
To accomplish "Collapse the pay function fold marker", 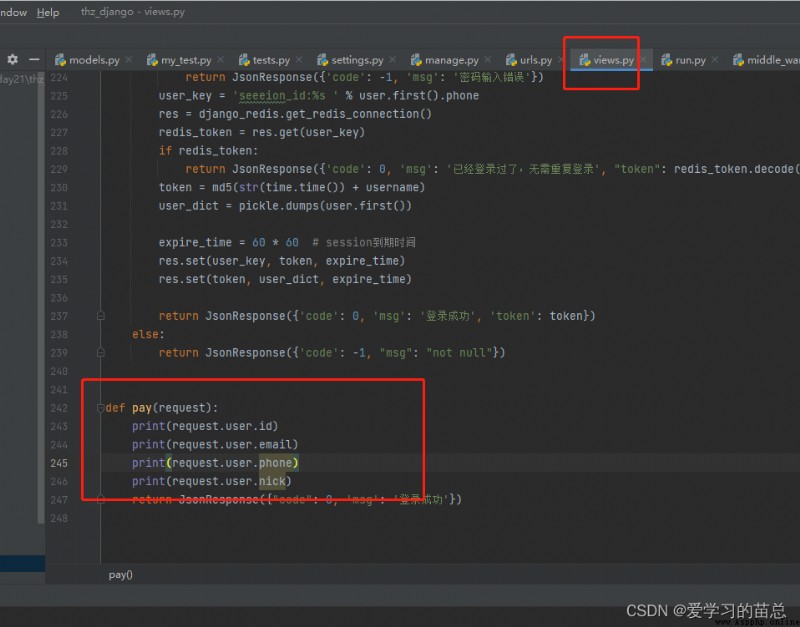I will (x=101, y=408).
